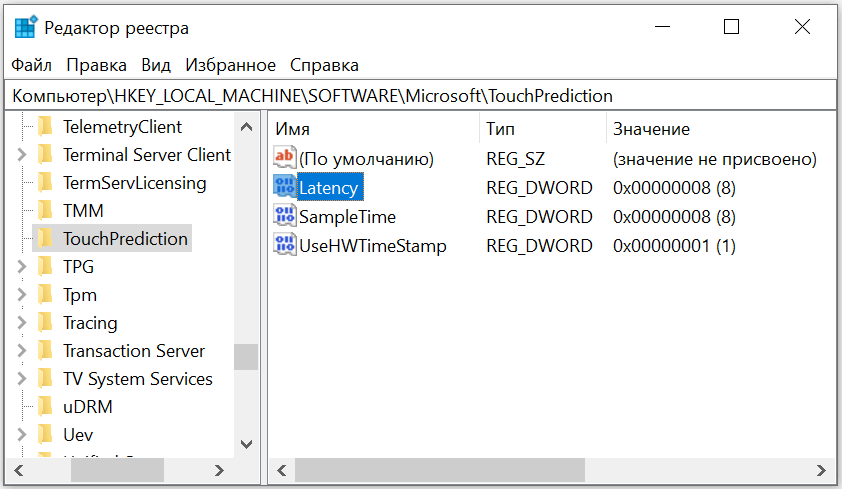The height and width of the screenshot is (489, 842).
Task: Click tree pane scroll down arrow
Action: (246, 444)
